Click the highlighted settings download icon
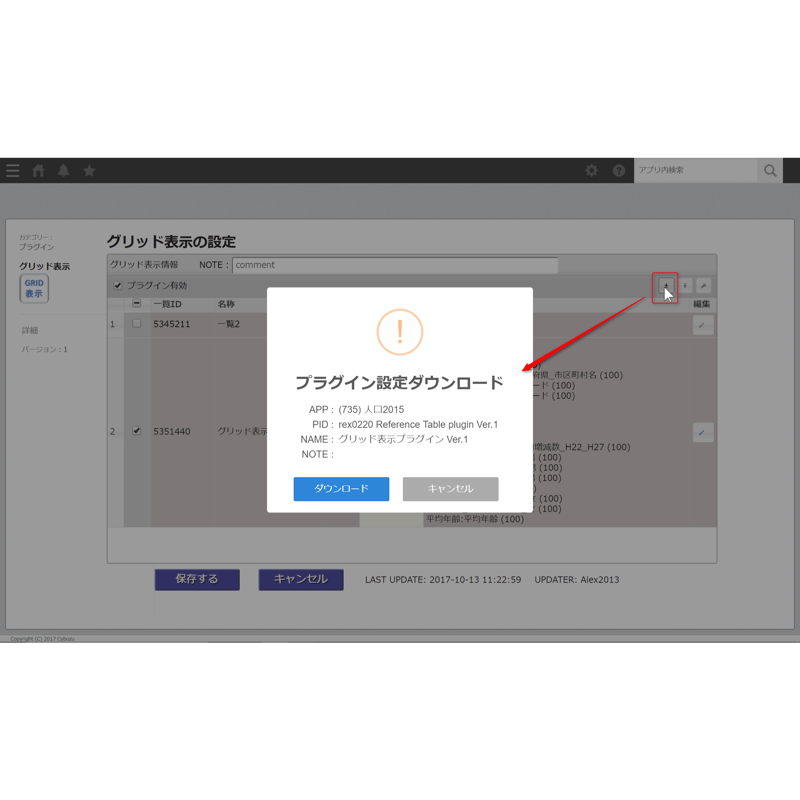This screenshot has width=800, height=800. [x=666, y=286]
